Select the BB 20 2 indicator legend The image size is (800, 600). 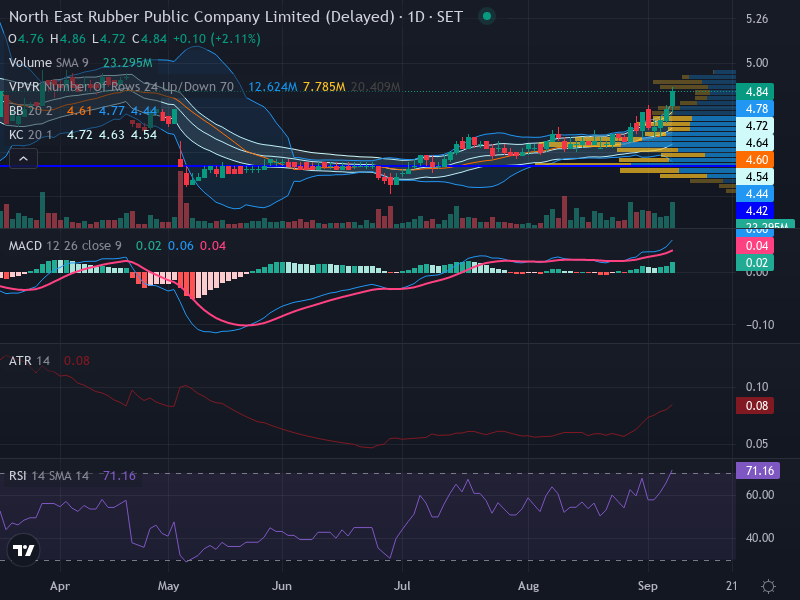(x=31, y=111)
